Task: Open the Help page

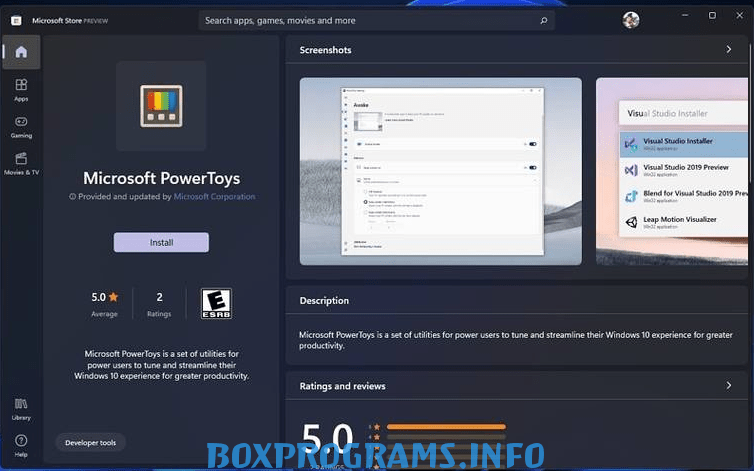Action: 21,446
